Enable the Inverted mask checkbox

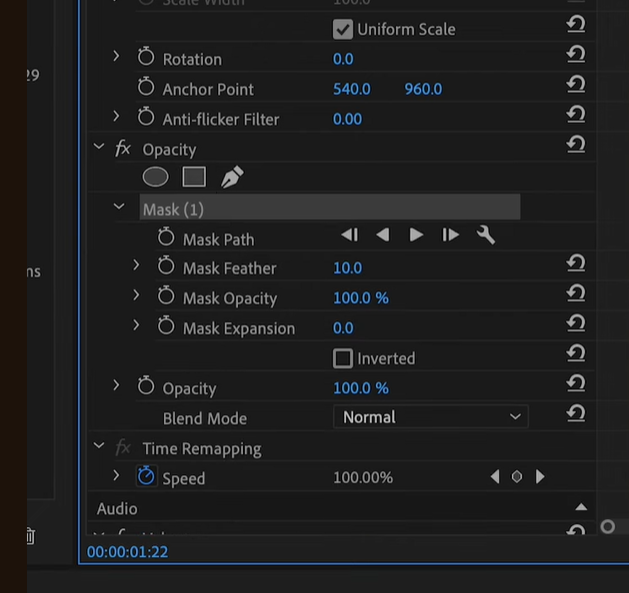coord(343,358)
